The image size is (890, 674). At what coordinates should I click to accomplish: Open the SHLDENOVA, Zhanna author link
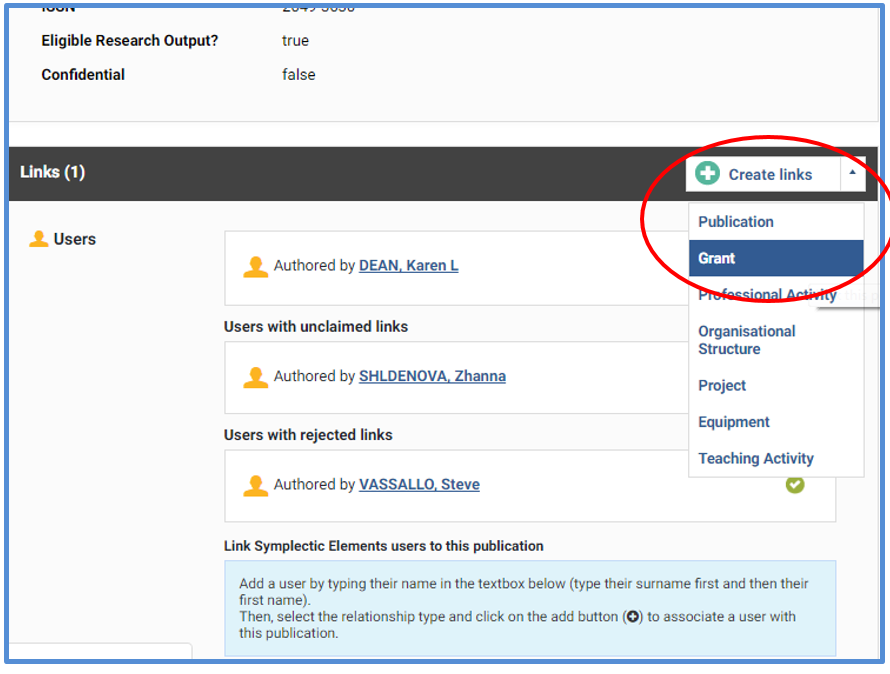[432, 376]
